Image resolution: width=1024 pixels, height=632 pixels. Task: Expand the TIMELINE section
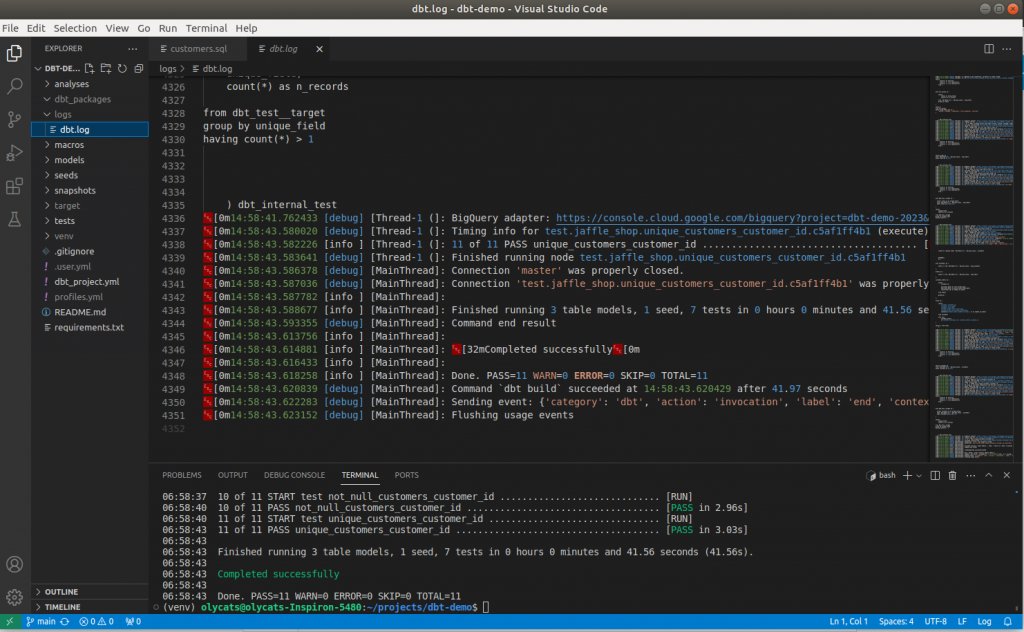tap(90, 607)
